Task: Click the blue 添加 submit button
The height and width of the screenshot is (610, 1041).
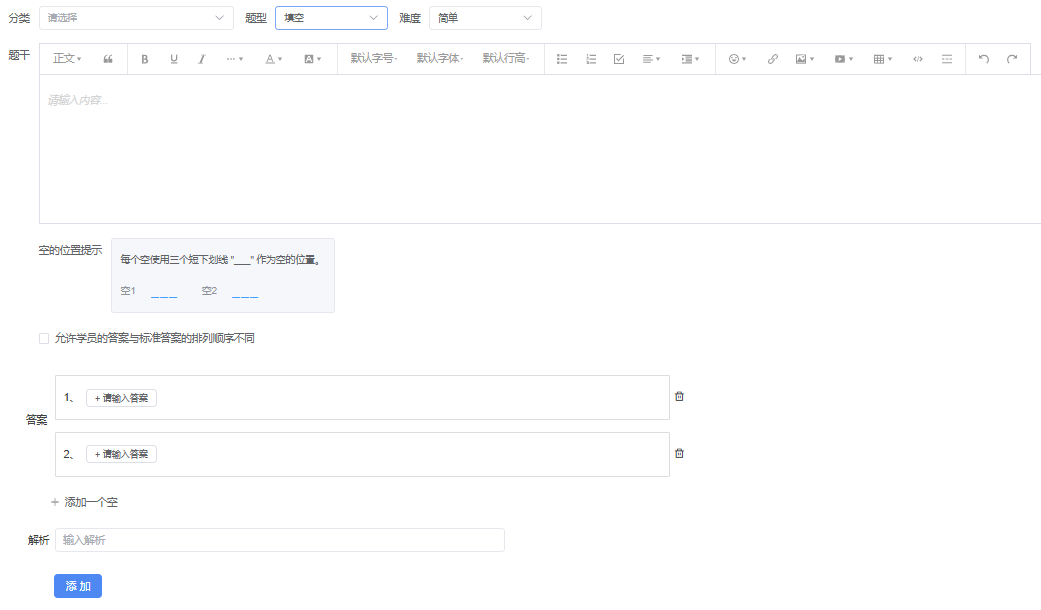Action: (x=78, y=586)
